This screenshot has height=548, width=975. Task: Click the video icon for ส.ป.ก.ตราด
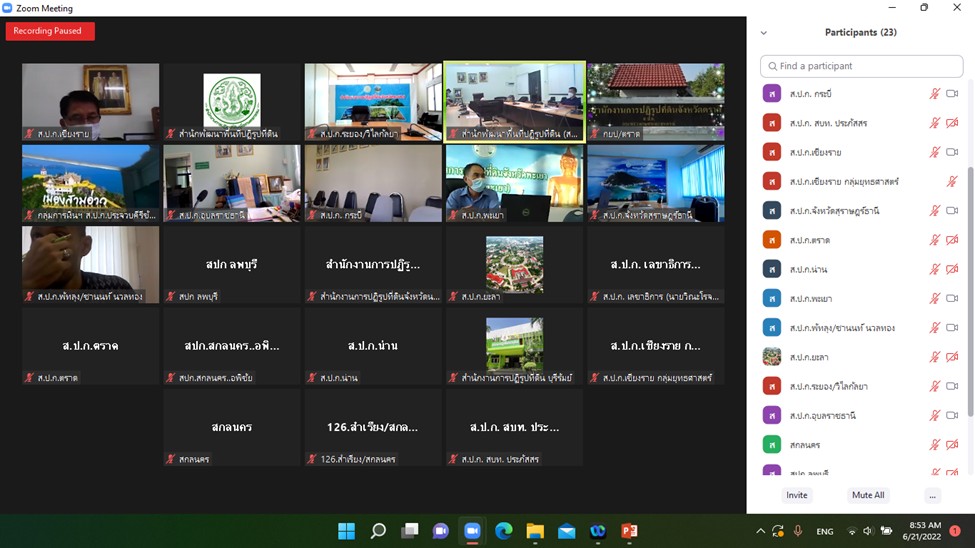(x=952, y=240)
